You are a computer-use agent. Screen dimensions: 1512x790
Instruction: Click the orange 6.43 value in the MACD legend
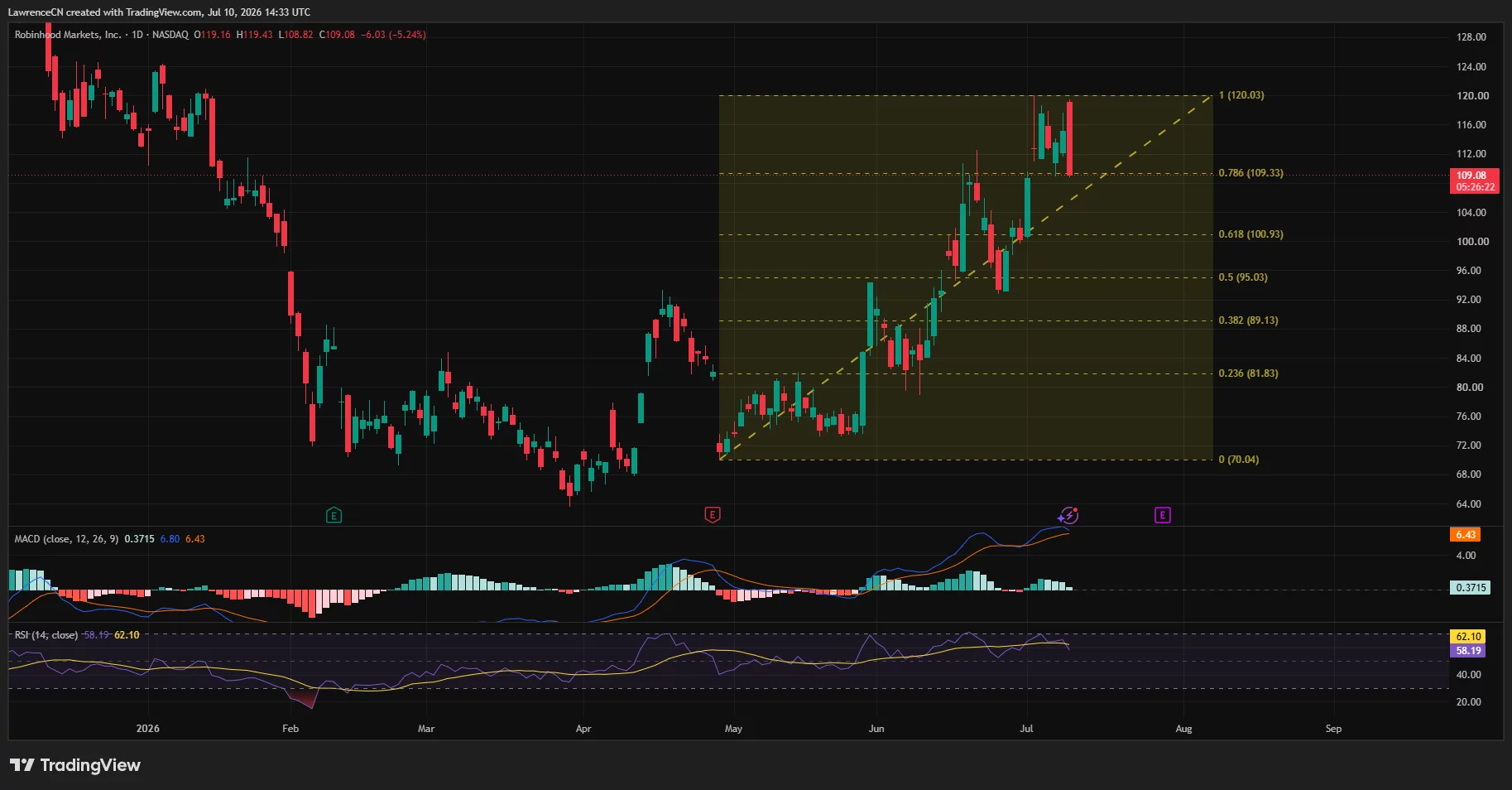click(194, 539)
